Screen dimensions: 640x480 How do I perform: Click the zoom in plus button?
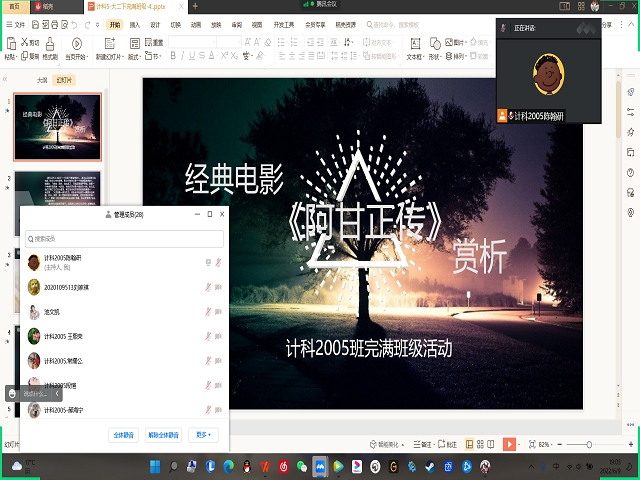pos(631,444)
